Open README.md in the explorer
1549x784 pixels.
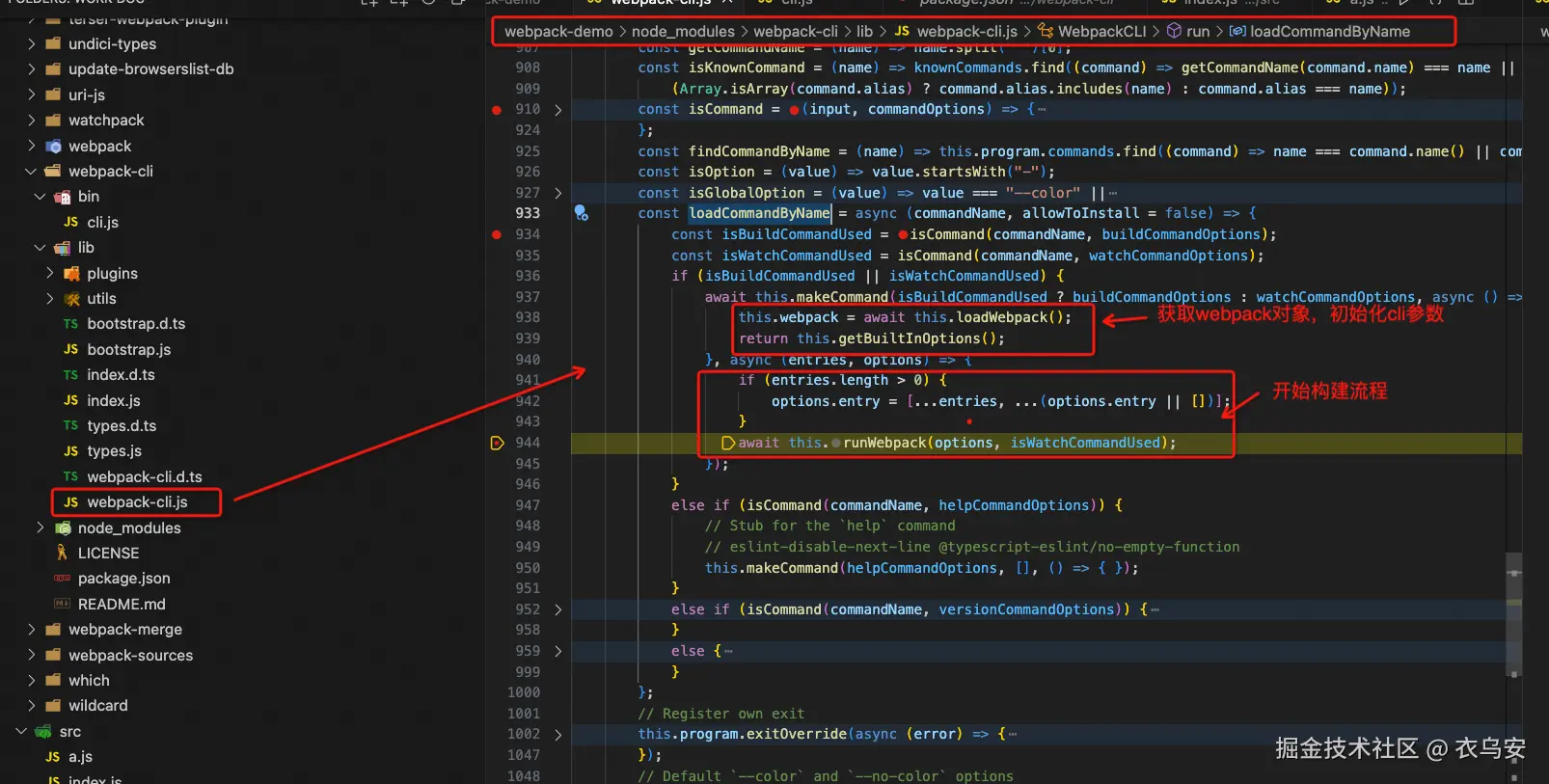122,605
